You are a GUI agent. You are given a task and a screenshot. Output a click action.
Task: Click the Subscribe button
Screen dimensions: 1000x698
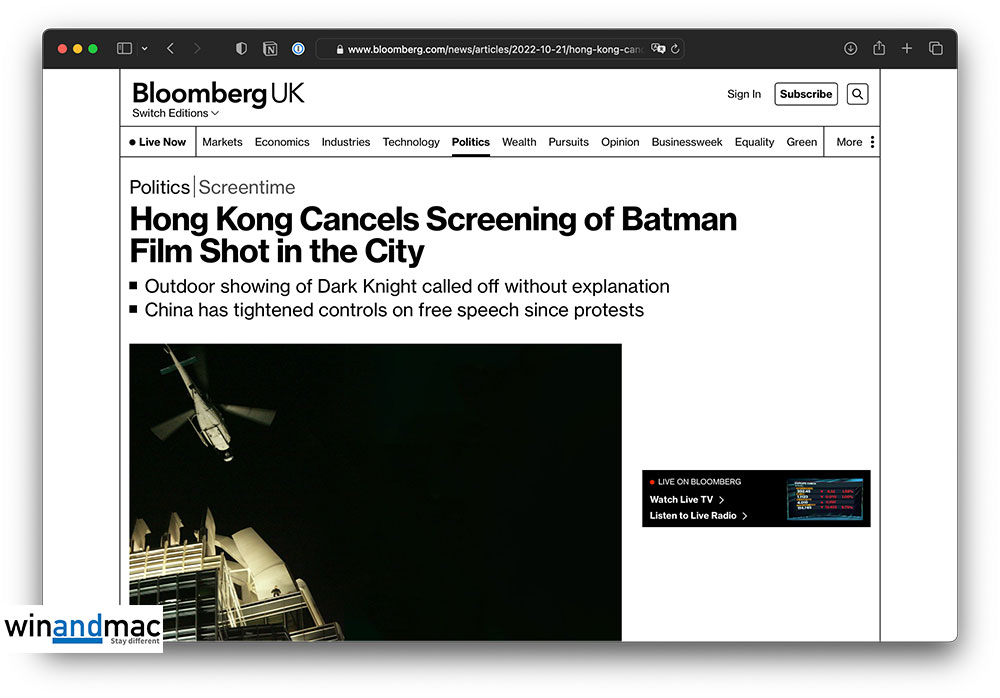[x=805, y=94]
